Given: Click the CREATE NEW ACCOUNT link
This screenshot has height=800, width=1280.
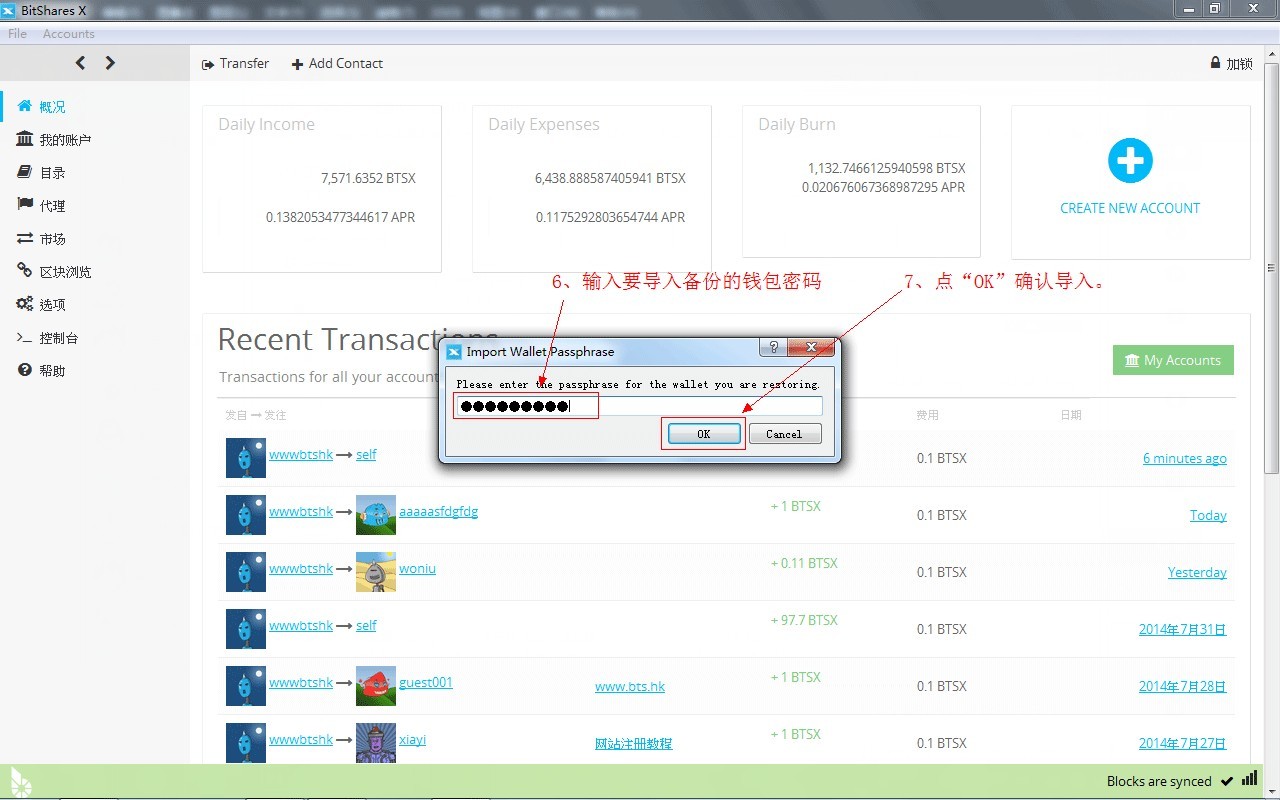Looking at the screenshot, I should (1130, 208).
